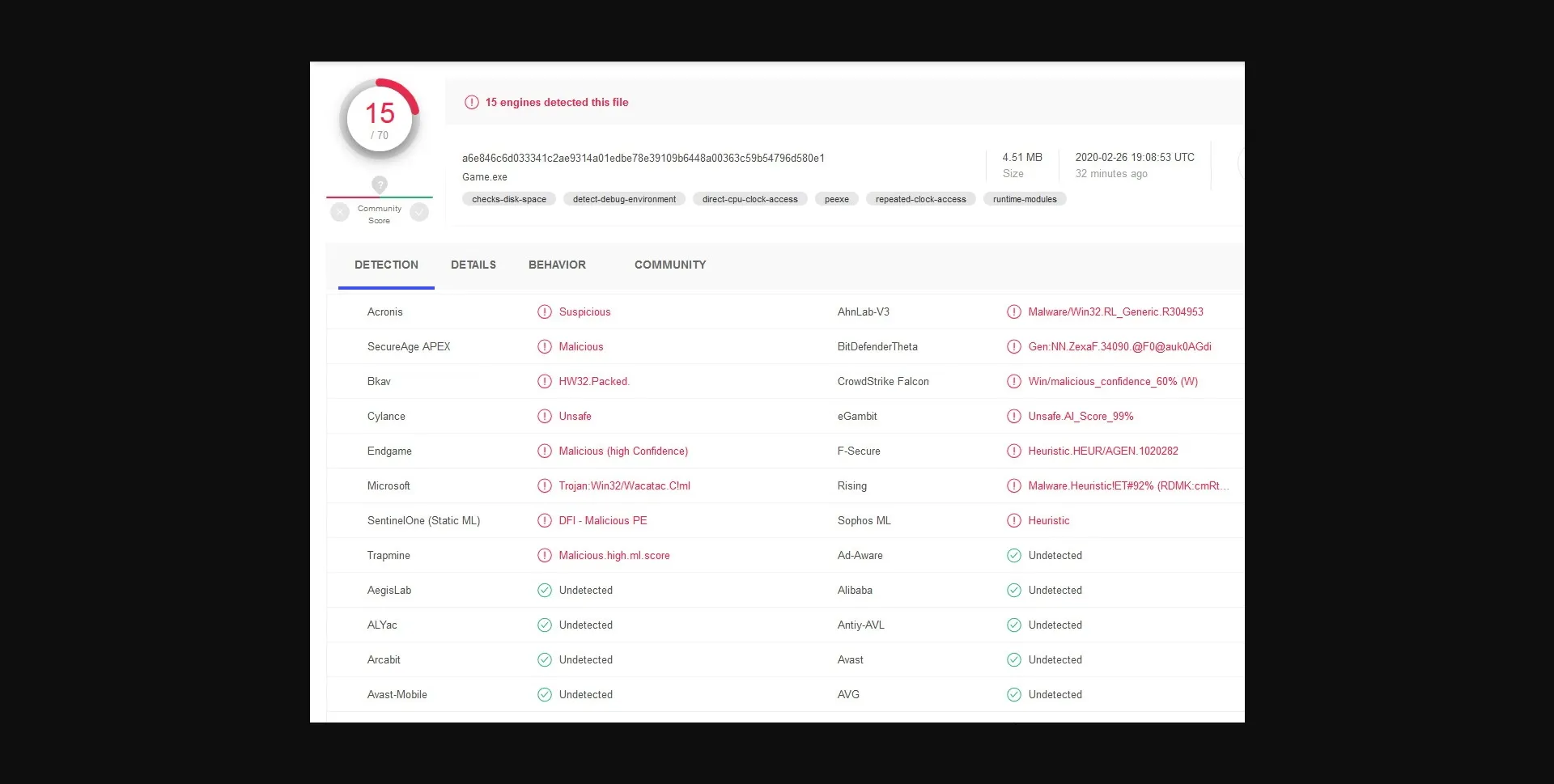Click the community score upvote checkmark icon

(419, 213)
